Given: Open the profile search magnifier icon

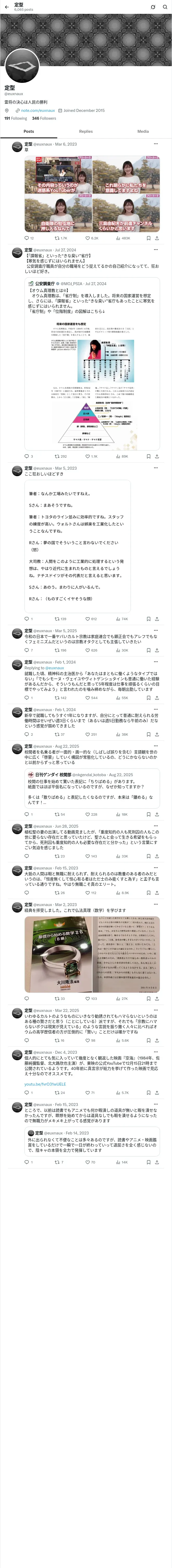Looking at the screenshot, I should [x=165, y=7].
